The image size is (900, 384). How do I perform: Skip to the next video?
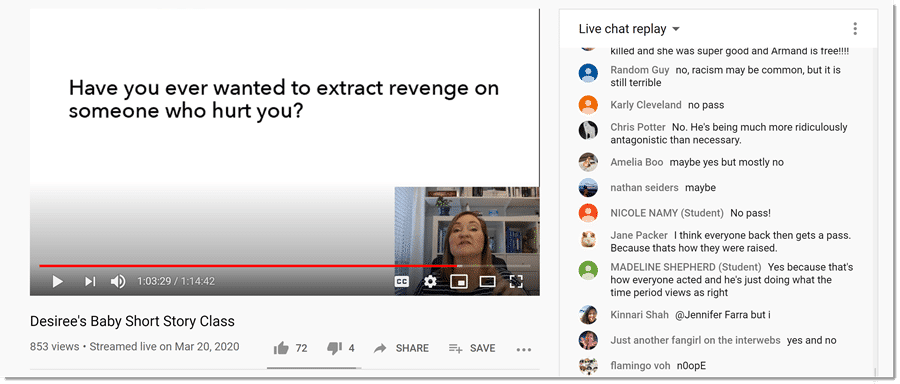point(90,282)
